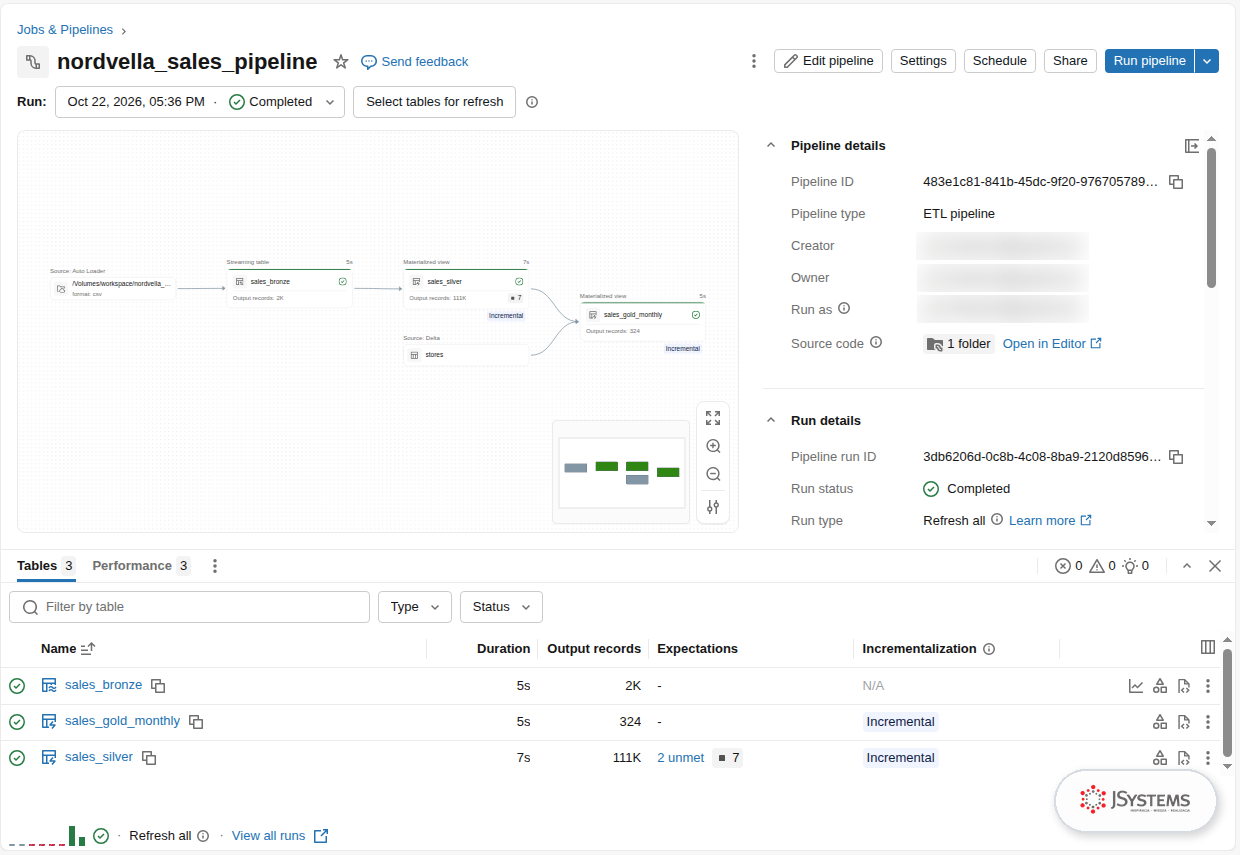
Task: Click the graph minimap thumbnail
Action: pos(622,472)
